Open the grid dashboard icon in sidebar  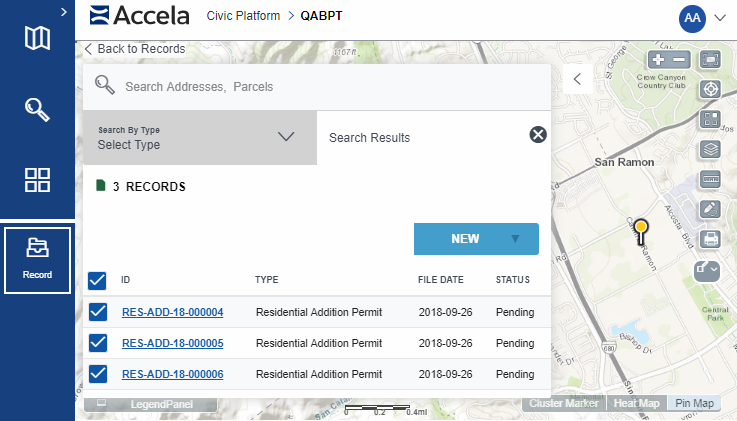point(37,180)
